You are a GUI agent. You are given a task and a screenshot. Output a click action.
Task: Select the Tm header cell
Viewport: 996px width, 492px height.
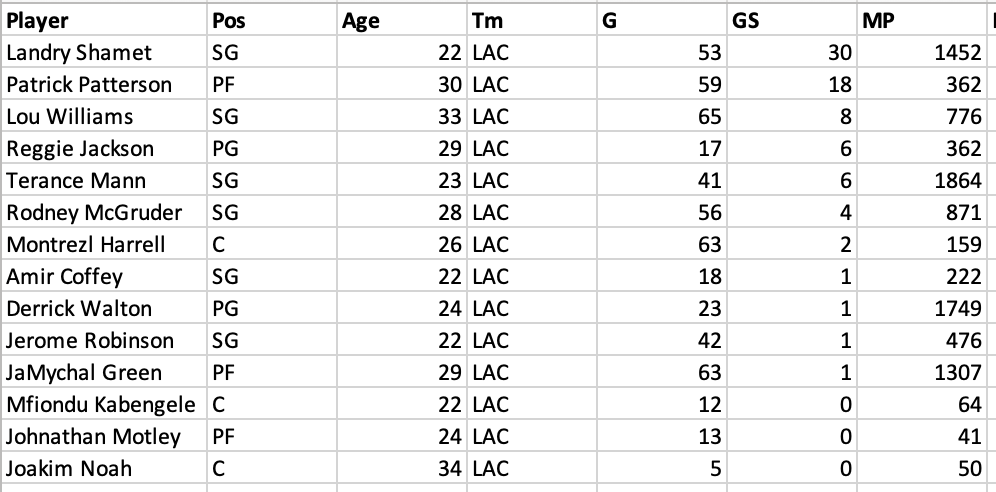(532, 20)
